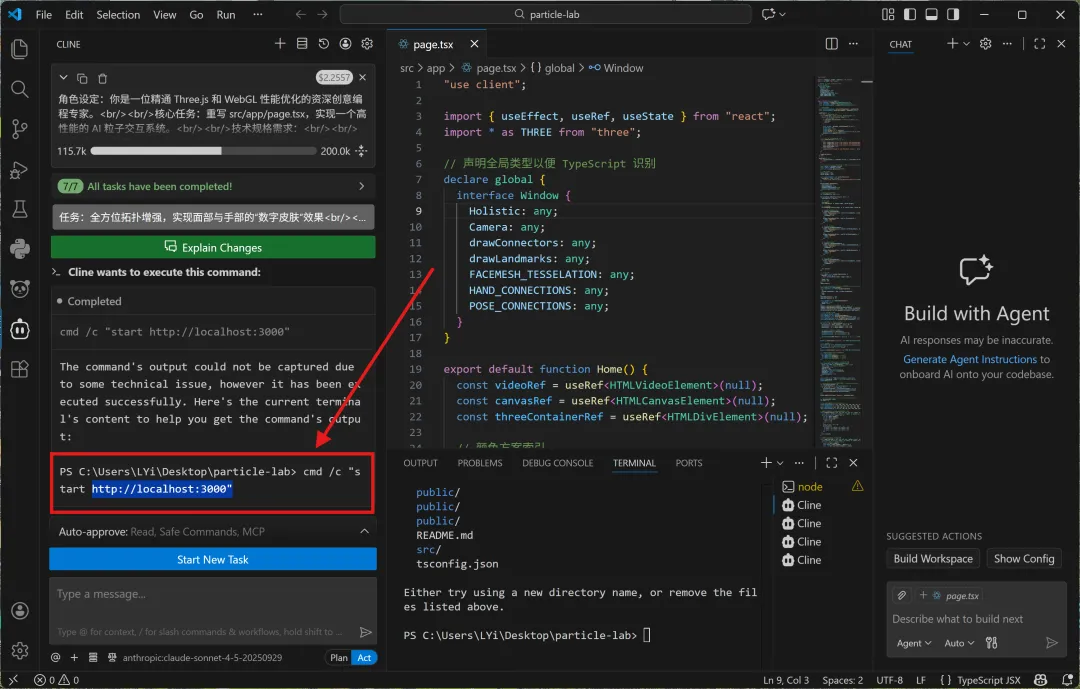Open the Agent mode dropdown in chat
The width and height of the screenshot is (1080, 689).
914,643
